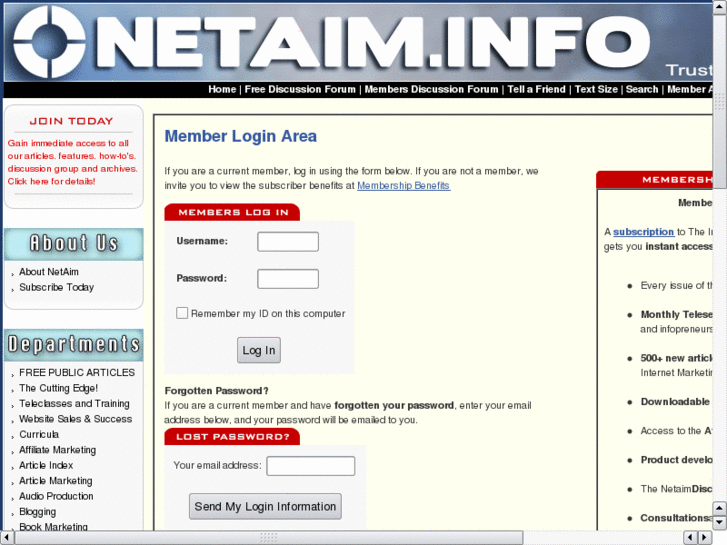The height and width of the screenshot is (545, 727).
Task: Click the vertical scrollbar up arrow
Action: tap(720, 7)
